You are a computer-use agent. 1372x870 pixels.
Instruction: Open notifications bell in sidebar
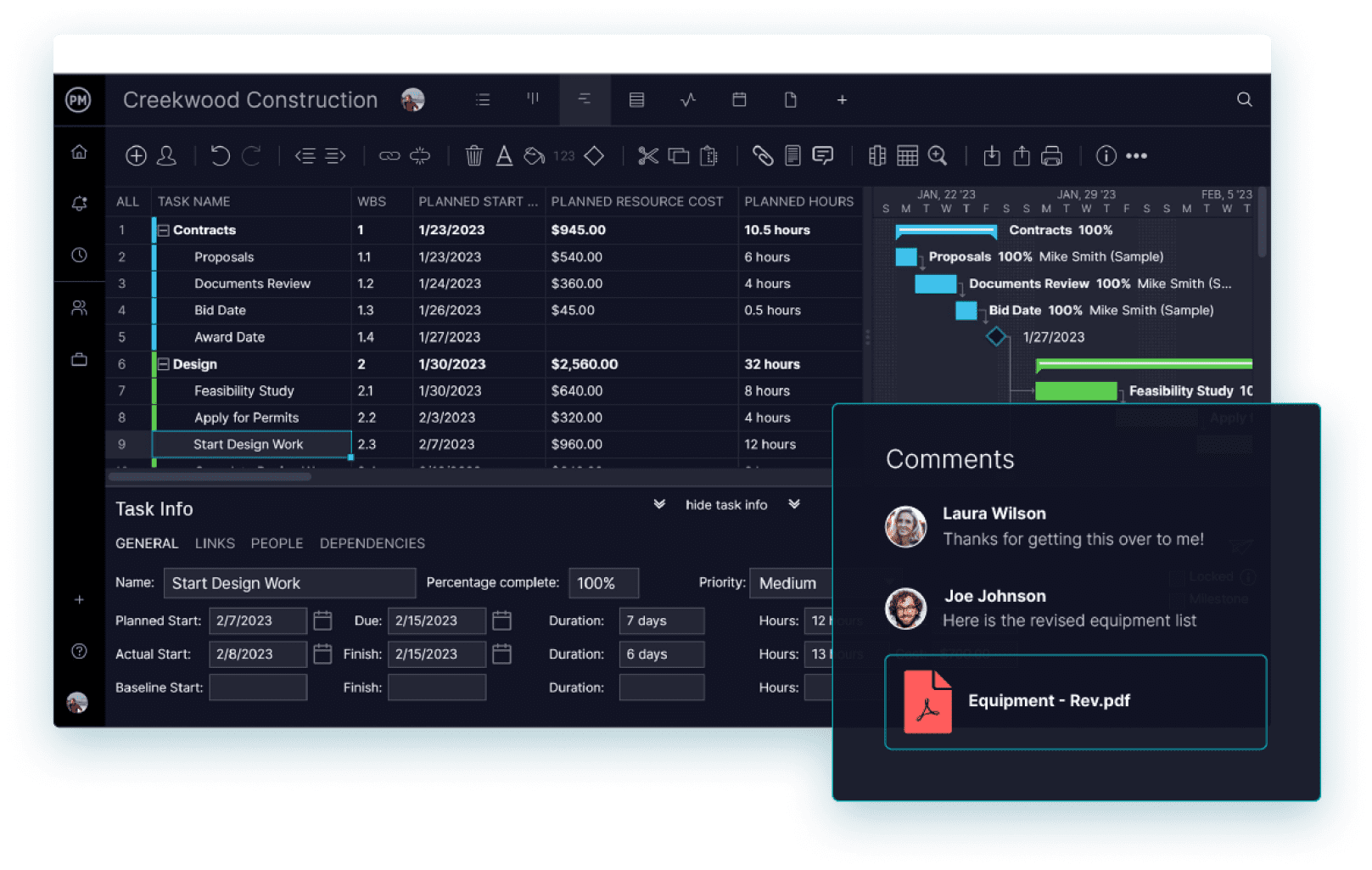[x=79, y=204]
